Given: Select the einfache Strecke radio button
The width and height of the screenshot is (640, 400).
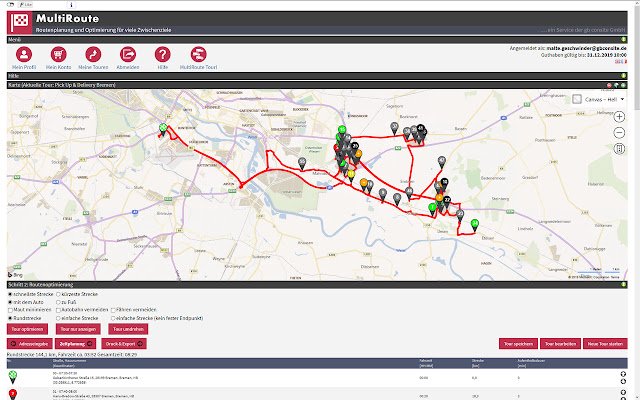Looking at the screenshot, I should (58, 318).
